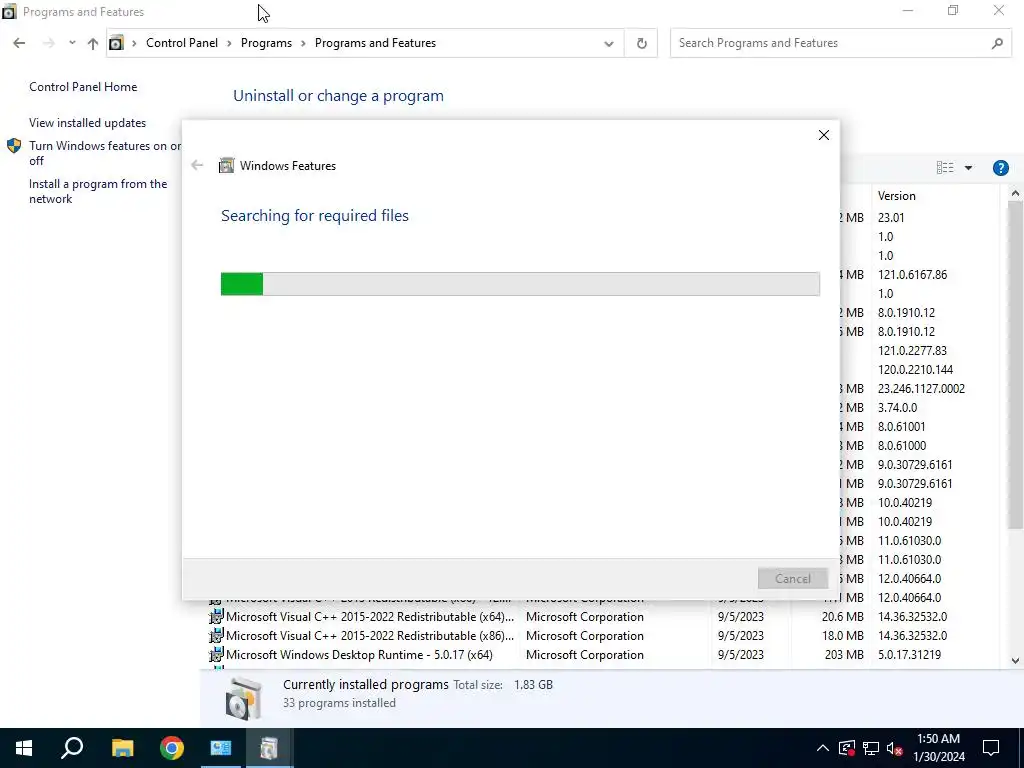
Task: Open Control Panel Home link
Action: point(83,87)
